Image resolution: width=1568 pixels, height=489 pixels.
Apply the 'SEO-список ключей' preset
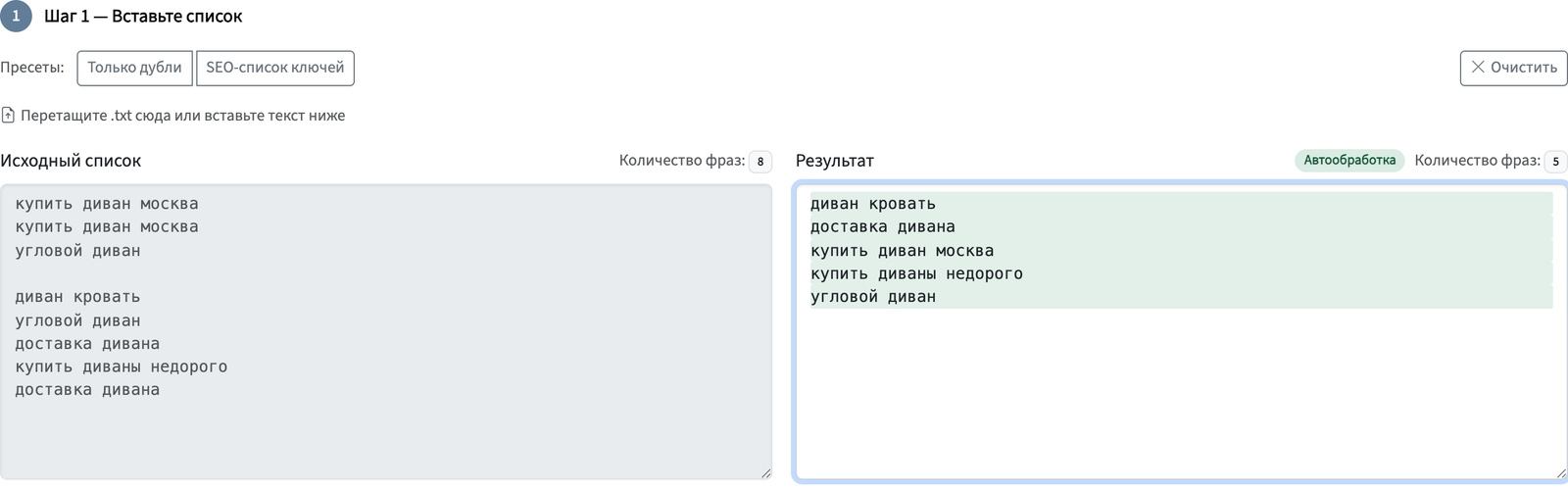275,68
